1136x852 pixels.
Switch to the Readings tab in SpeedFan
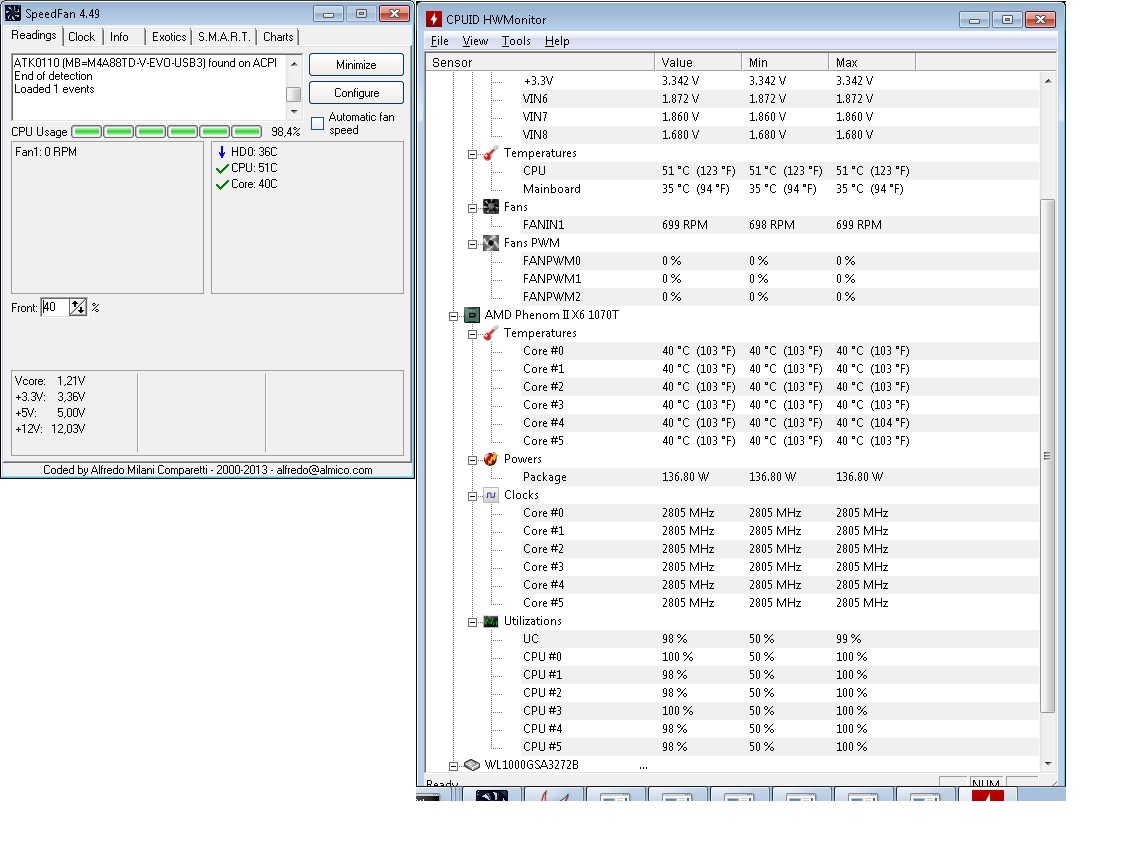tap(33, 36)
